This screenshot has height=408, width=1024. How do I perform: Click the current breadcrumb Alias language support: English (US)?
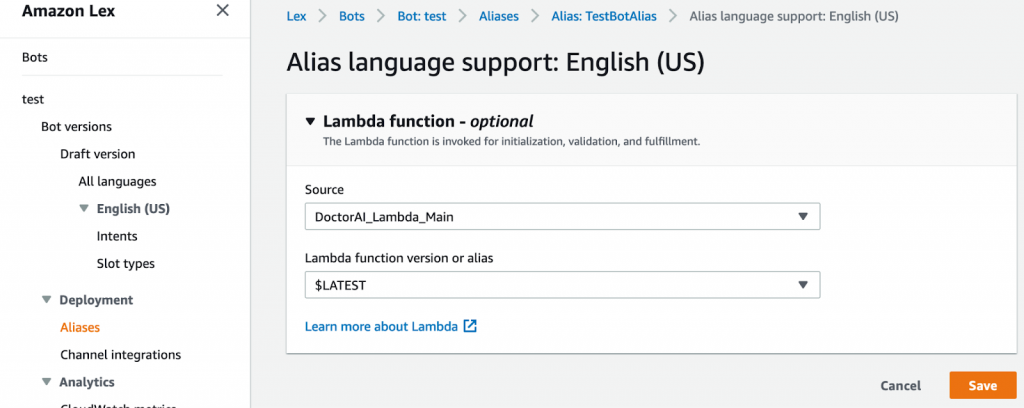(x=793, y=16)
